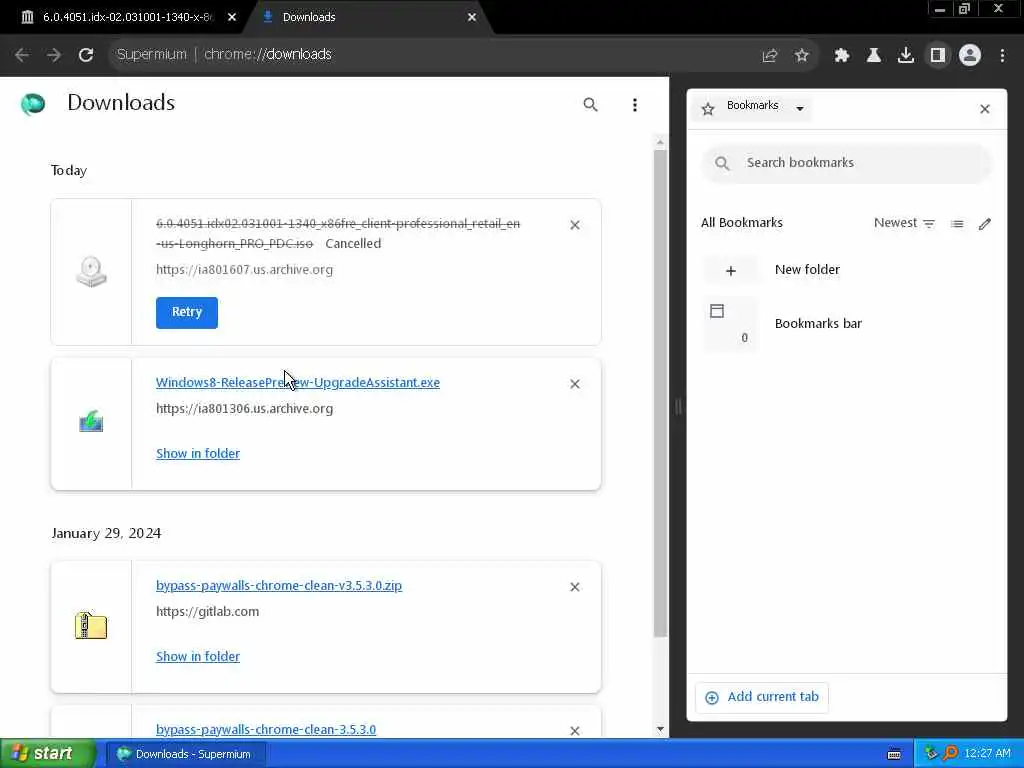The height and width of the screenshot is (768, 1024).
Task: Open the browser three-dot menu
Action: (1002, 56)
